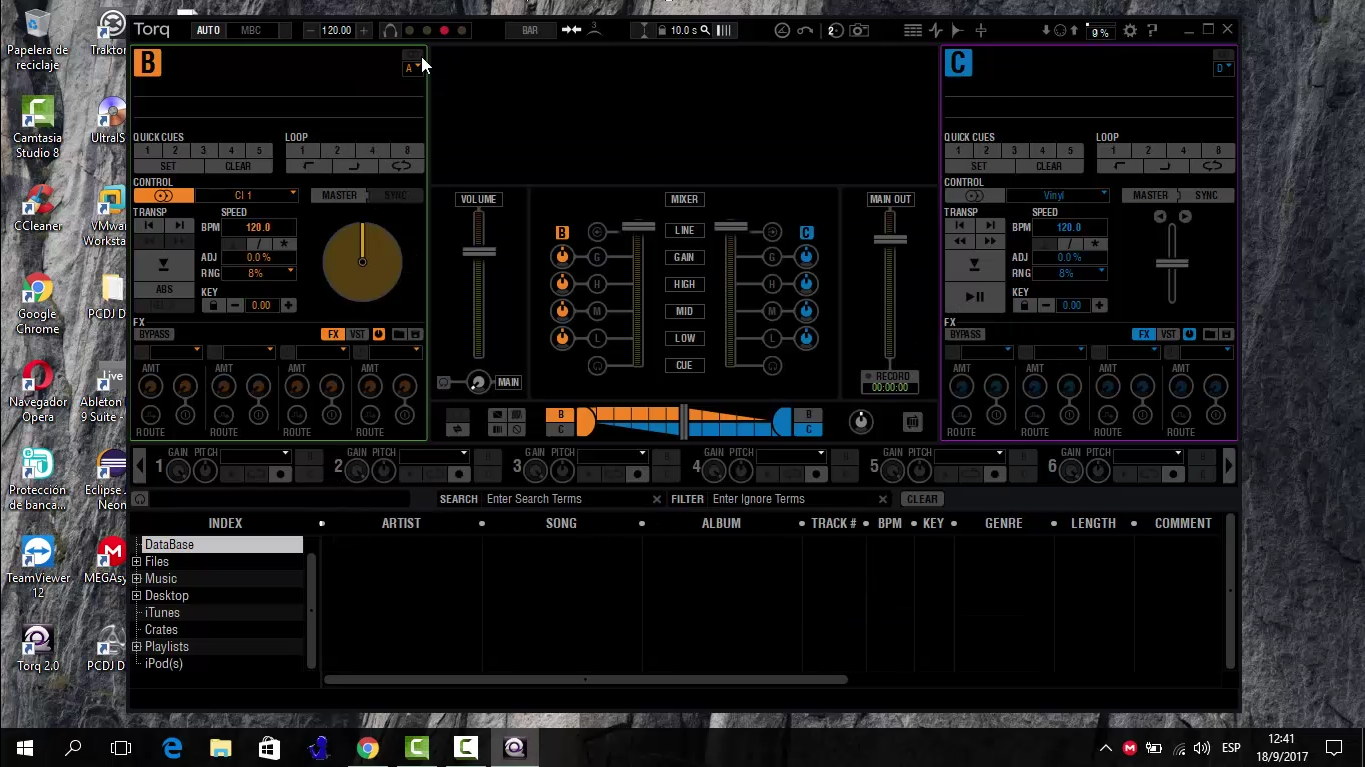Sort browser by GENRE column header
Screen dimensions: 1365x767
(1003, 523)
